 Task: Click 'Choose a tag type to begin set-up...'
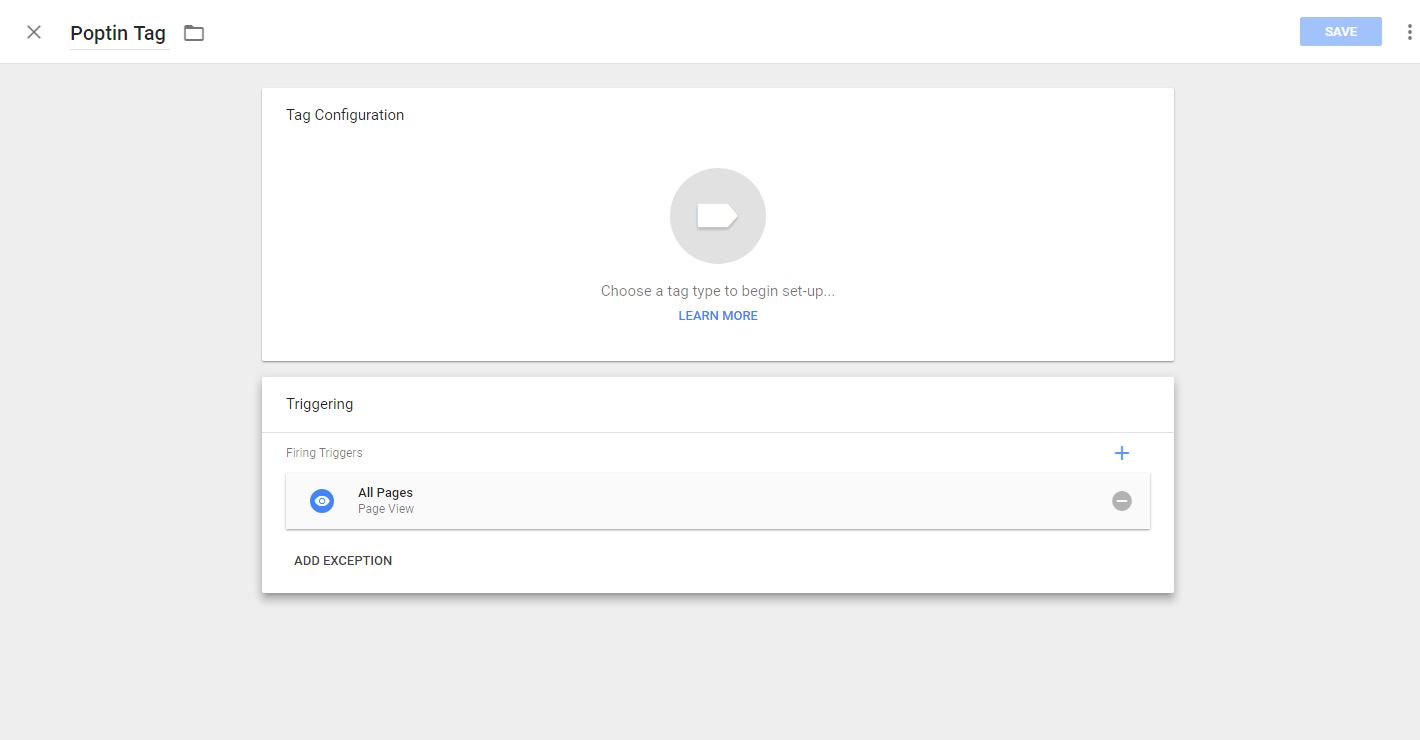click(x=718, y=291)
